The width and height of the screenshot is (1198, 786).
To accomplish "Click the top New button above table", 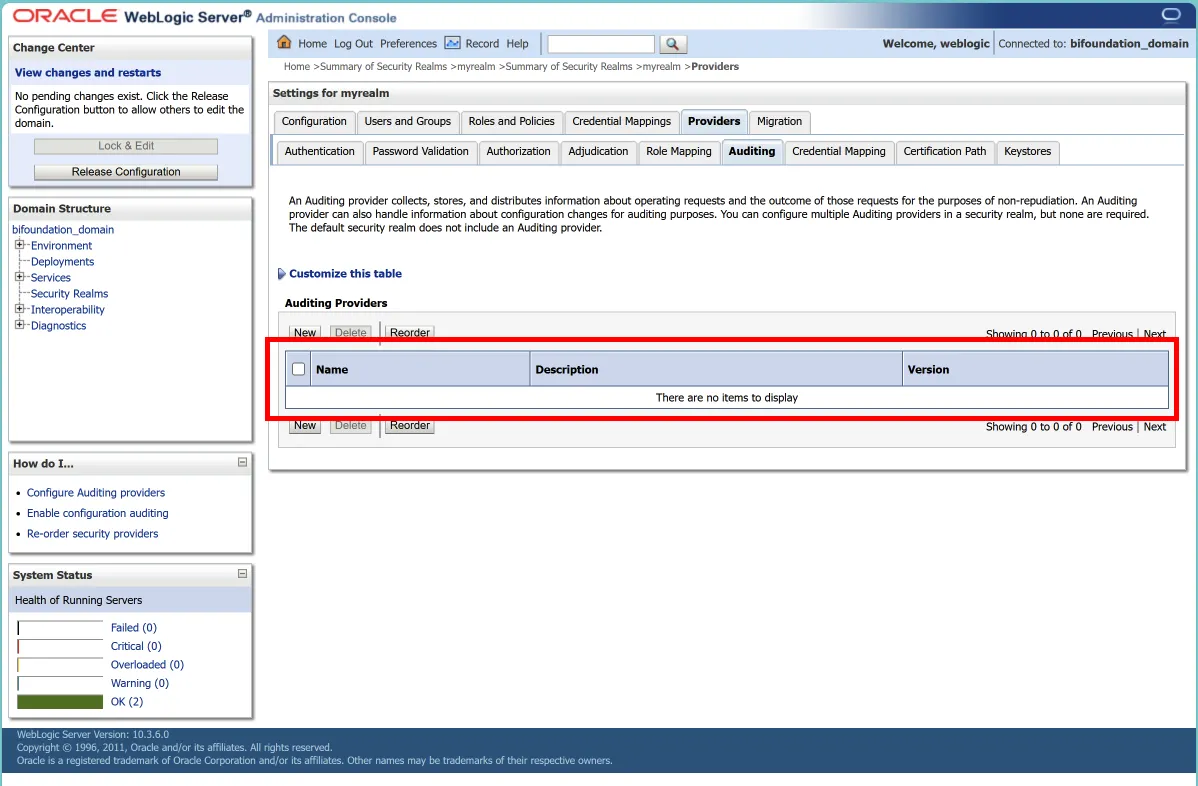I will tap(305, 332).
